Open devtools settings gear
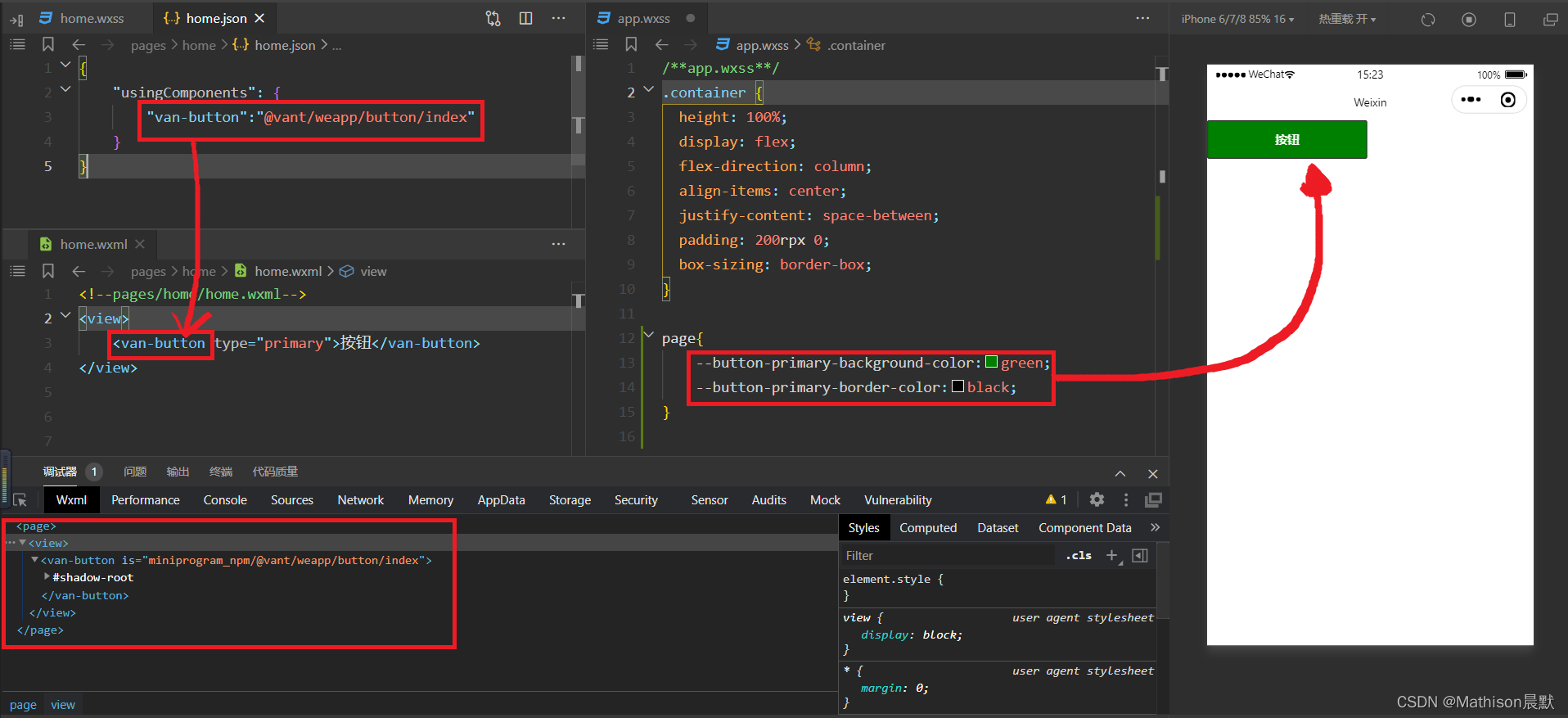 1097,499
